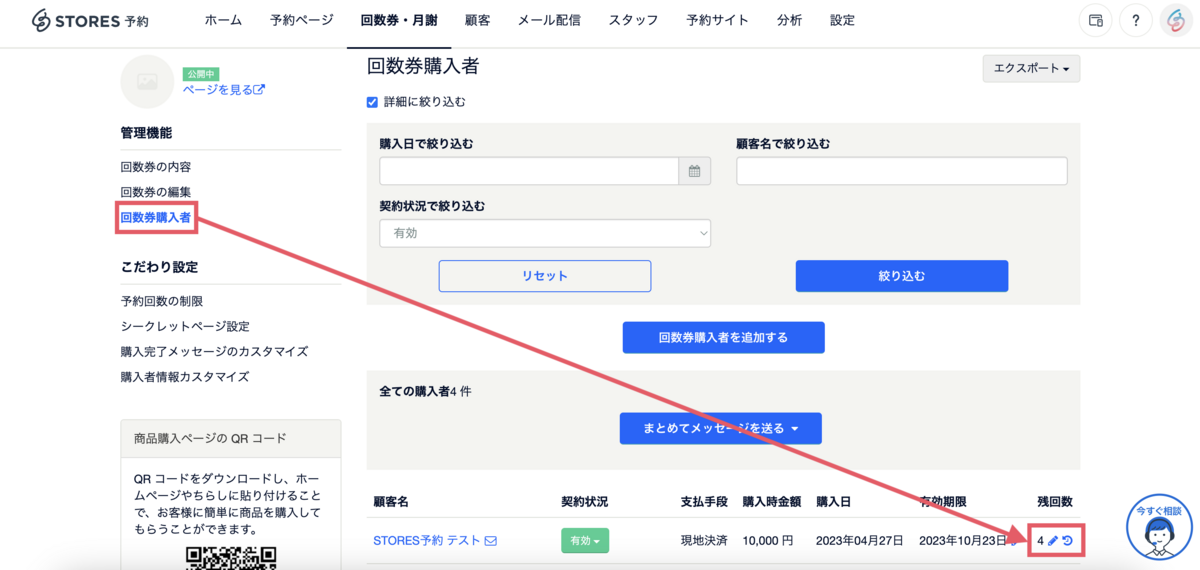The width and height of the screenshot is (1200, 570).
Task: Open the 予約サイト tab
Action: click(717, 20)
